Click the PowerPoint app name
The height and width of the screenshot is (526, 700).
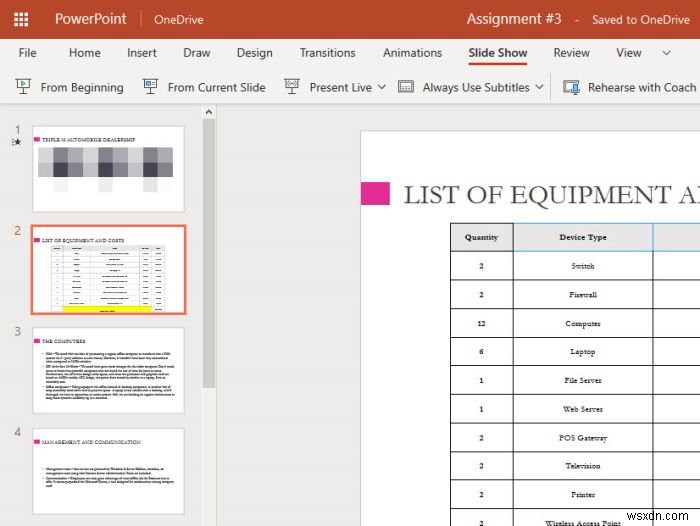91,19
